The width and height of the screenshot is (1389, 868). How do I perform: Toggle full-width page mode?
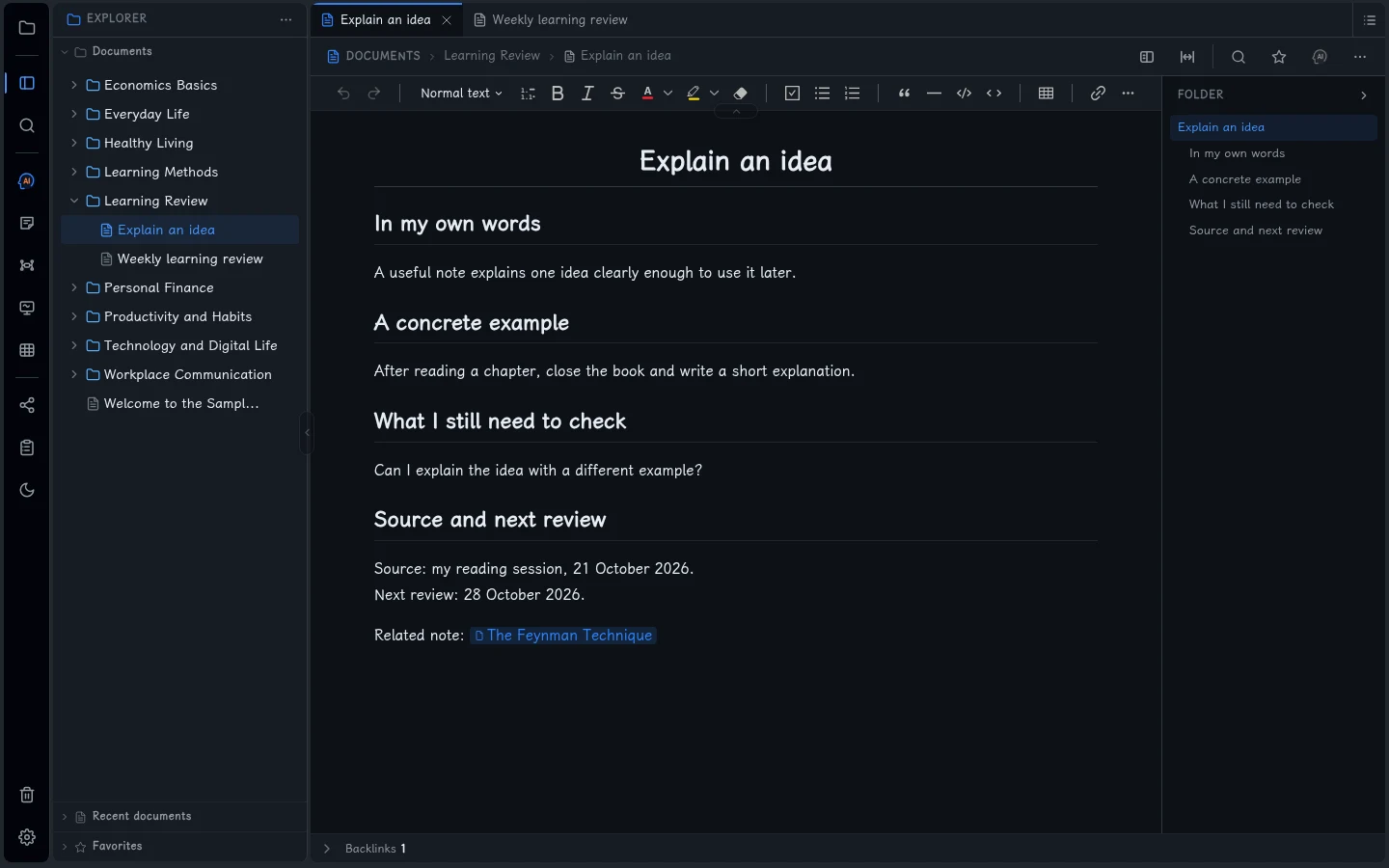pyautogui.click(x=1187, y=57)
